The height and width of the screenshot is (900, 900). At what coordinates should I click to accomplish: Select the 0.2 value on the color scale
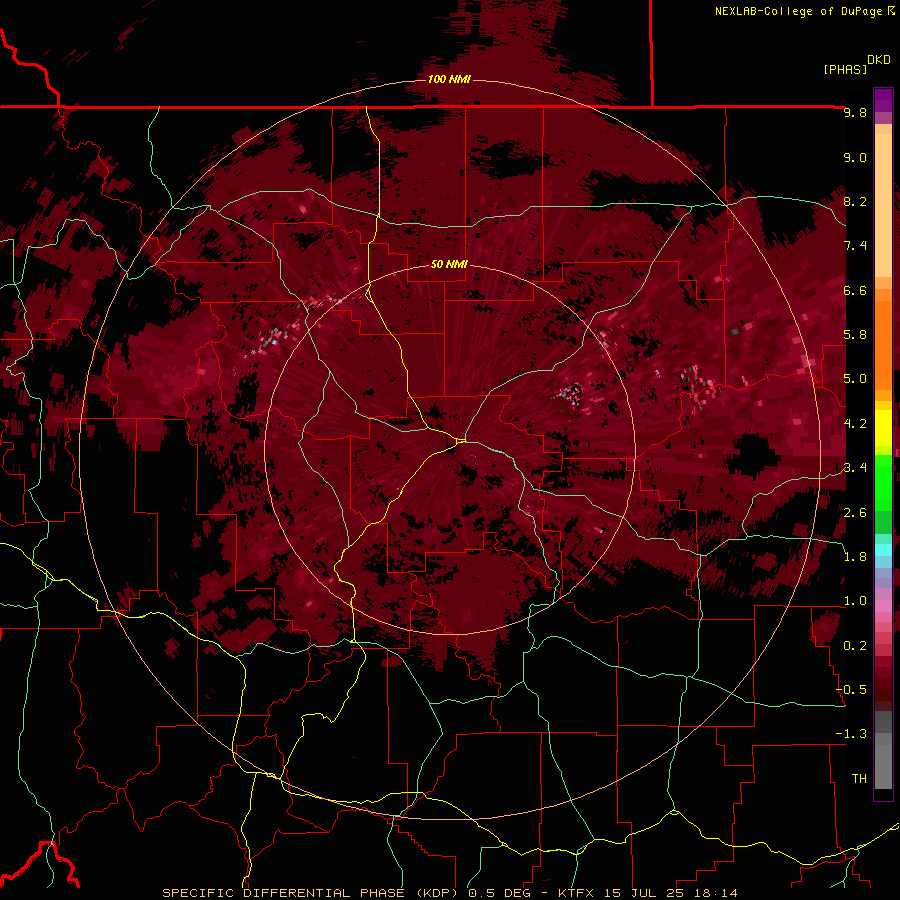(x=855, y=646)
